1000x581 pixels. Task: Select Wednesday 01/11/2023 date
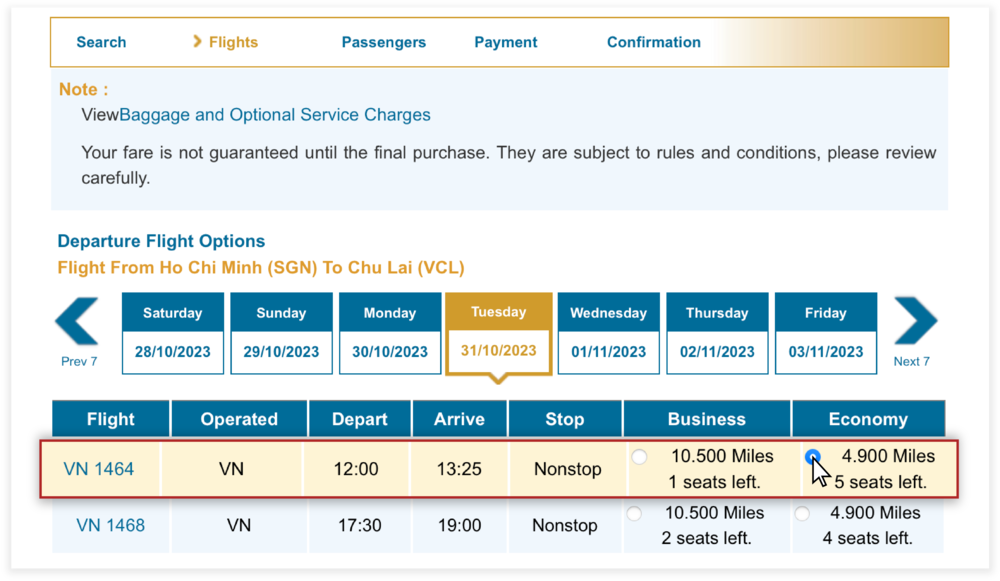tap(608, 333)
